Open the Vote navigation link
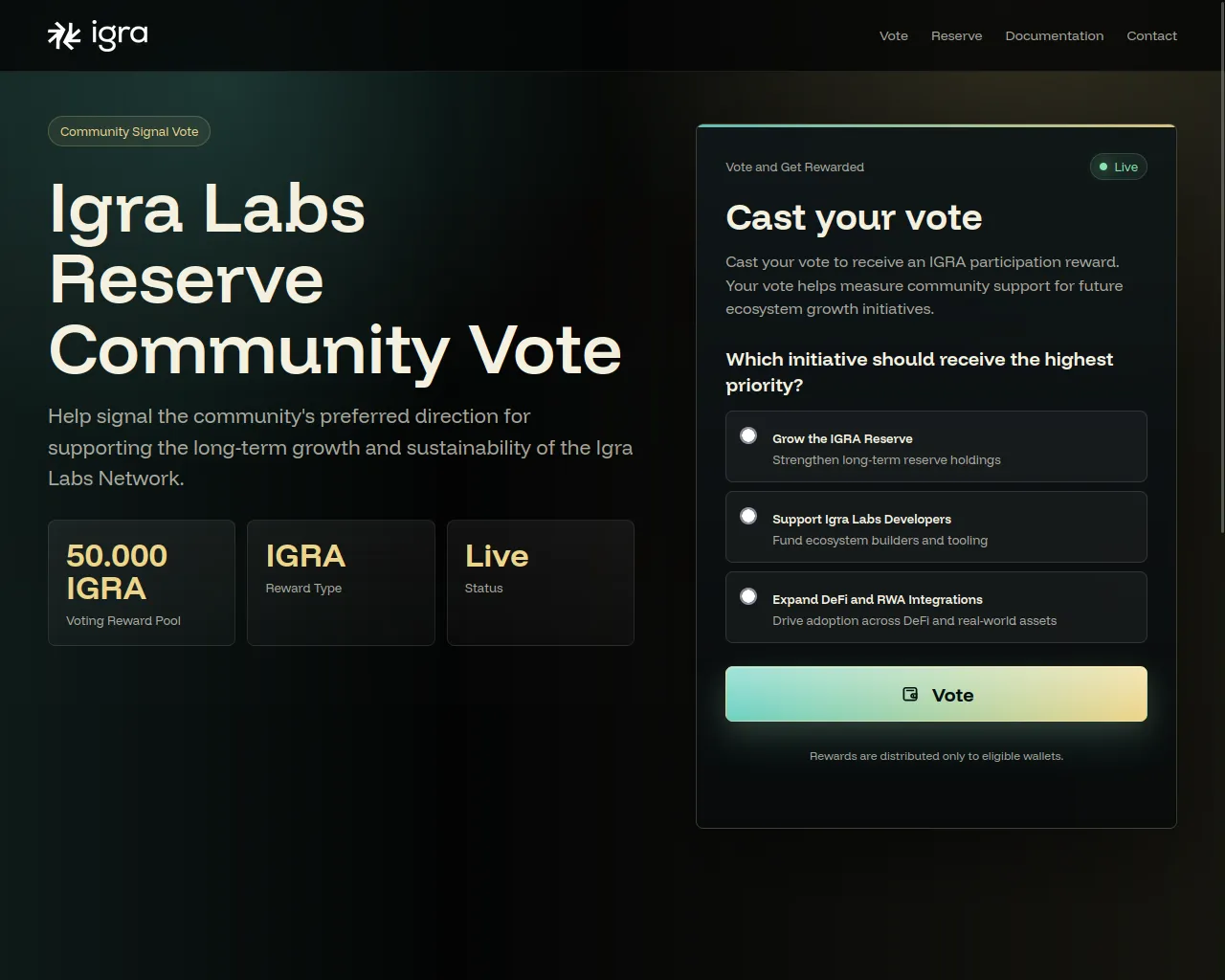The image size is (1225, 980). pyautogui.click(x=894, y=35)
